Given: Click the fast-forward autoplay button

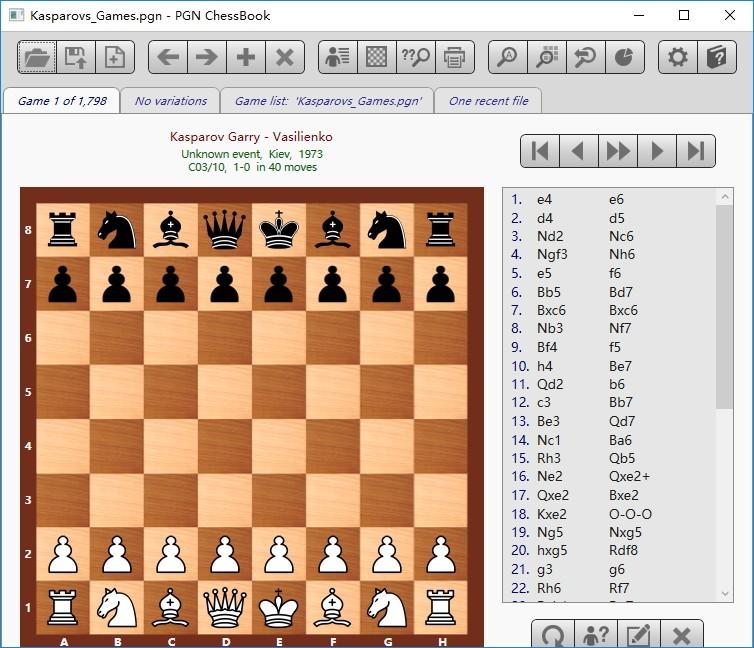Looking at the screenshot, I should [x=618, y=151].
